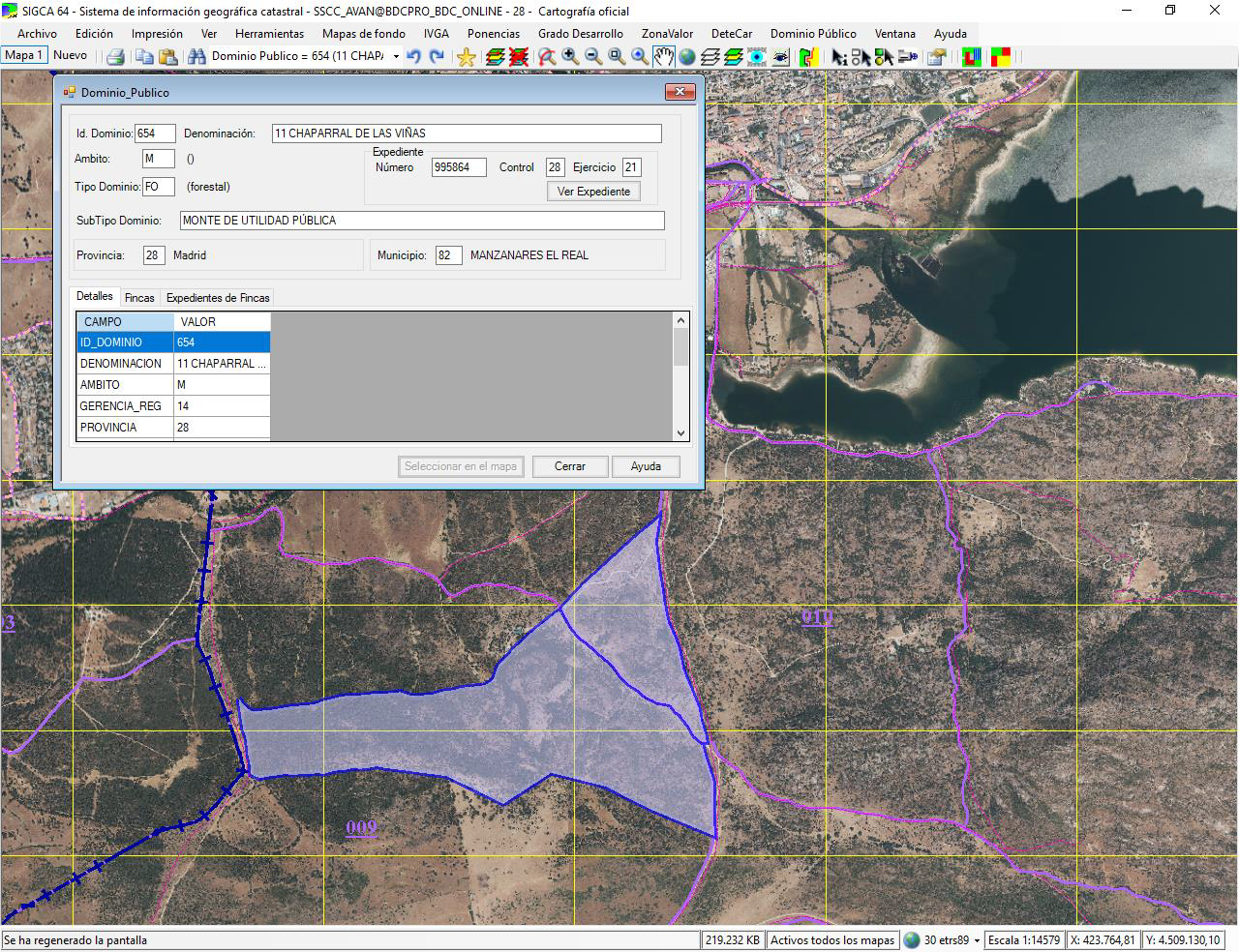This screenshot has height=952, width=1239.
Task: Click the binoculars search icon
Action: tap(196, 56)
